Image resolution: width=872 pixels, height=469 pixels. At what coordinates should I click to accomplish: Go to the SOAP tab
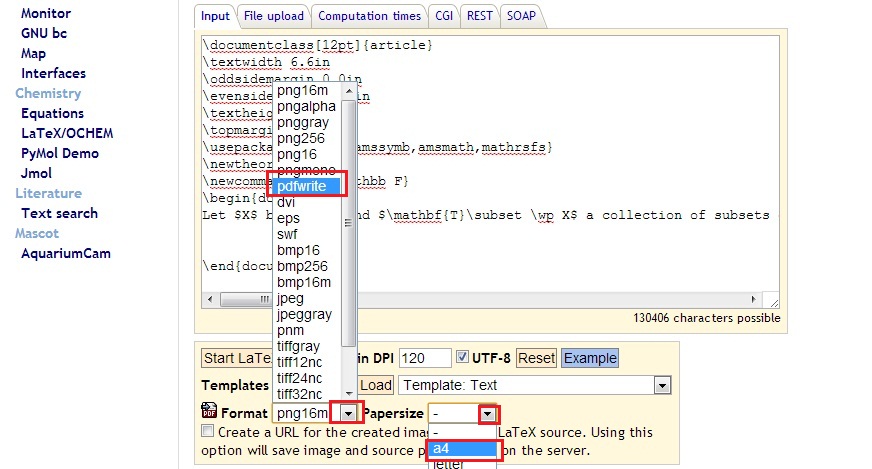520,16
